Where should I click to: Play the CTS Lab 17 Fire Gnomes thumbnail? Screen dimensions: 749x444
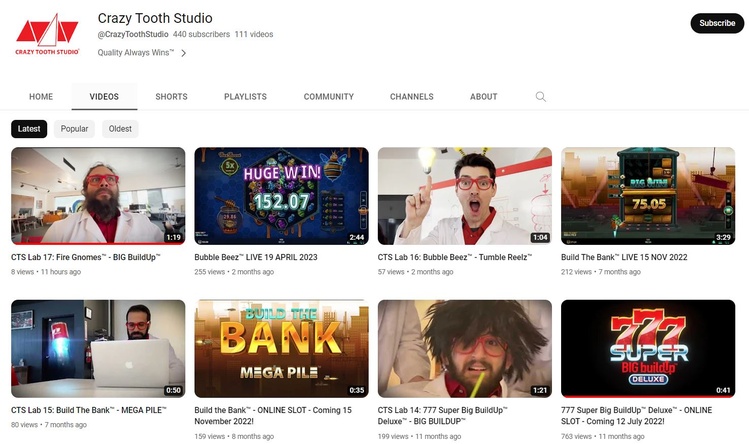(98, 196)
